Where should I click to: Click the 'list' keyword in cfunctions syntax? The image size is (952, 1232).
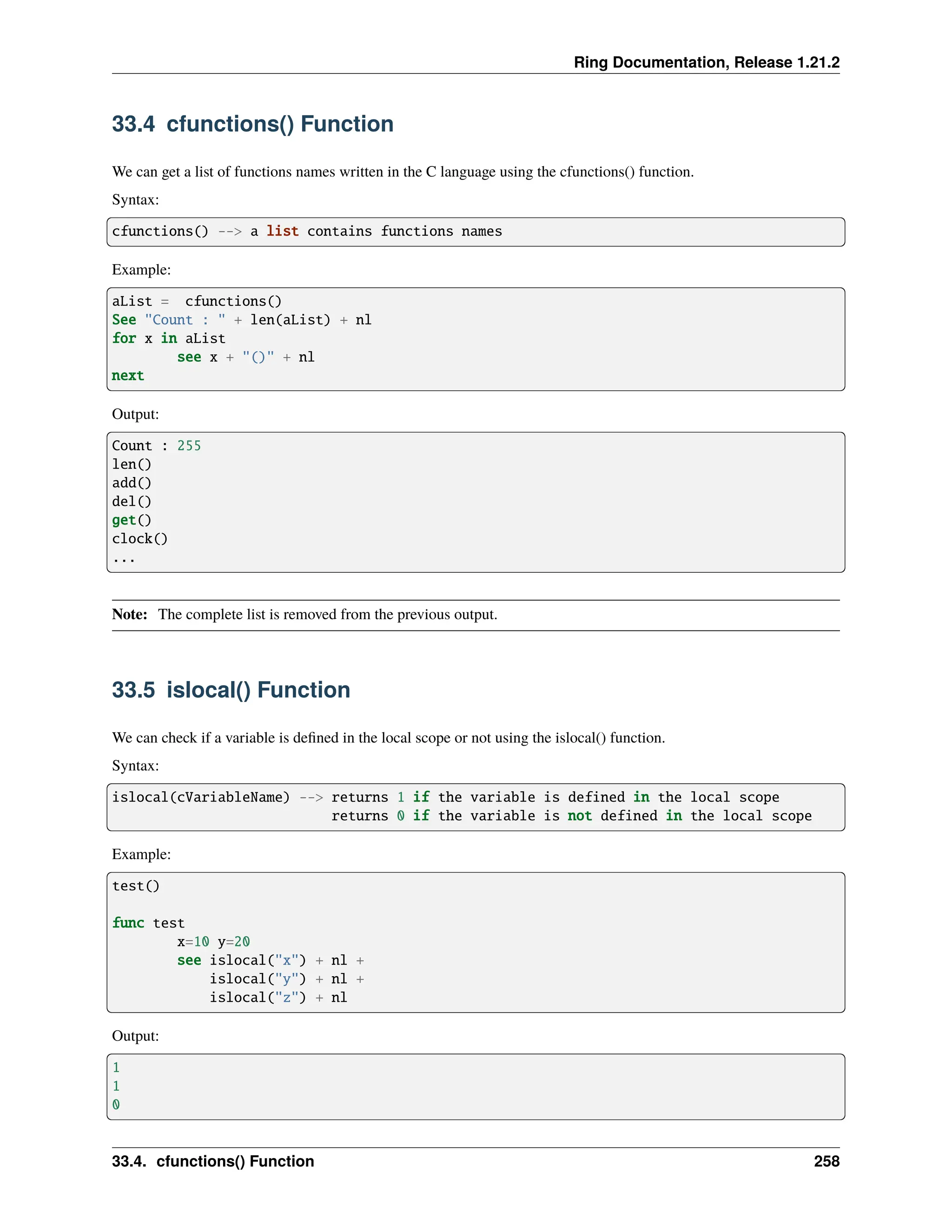point(282,231)
